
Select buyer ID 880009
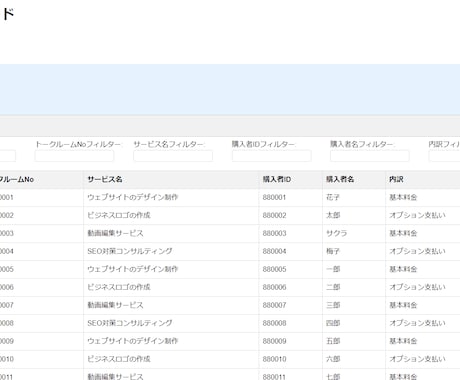(x=274, y=341)
